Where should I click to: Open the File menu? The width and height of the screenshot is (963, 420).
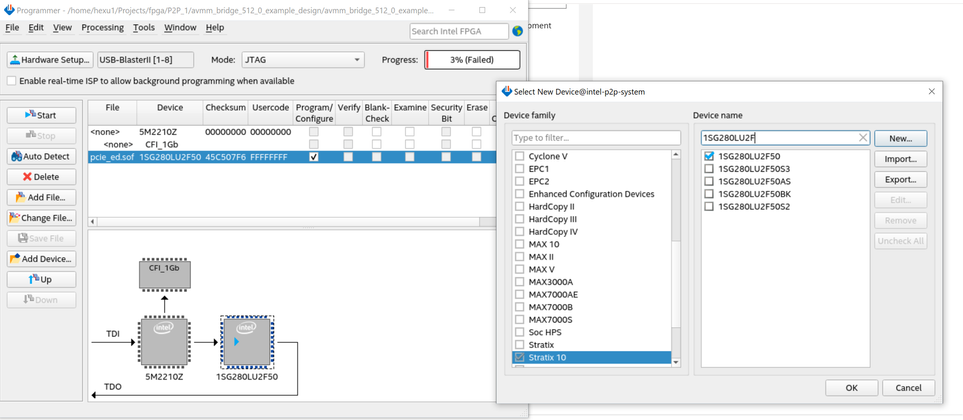tap(12, 28)
